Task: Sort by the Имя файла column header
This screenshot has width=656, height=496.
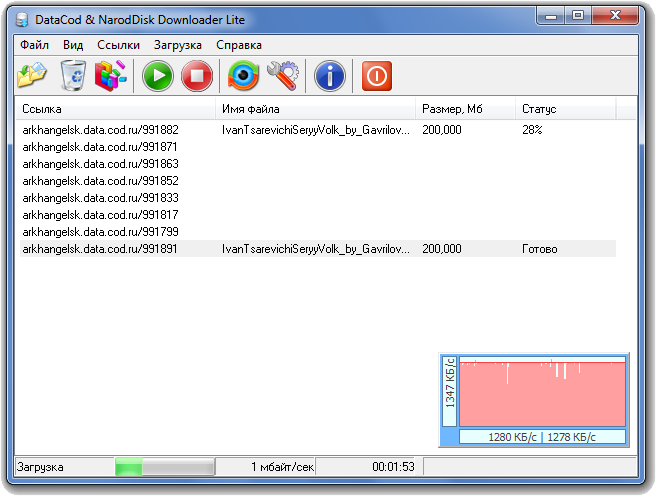Action: tap(315, 109)
